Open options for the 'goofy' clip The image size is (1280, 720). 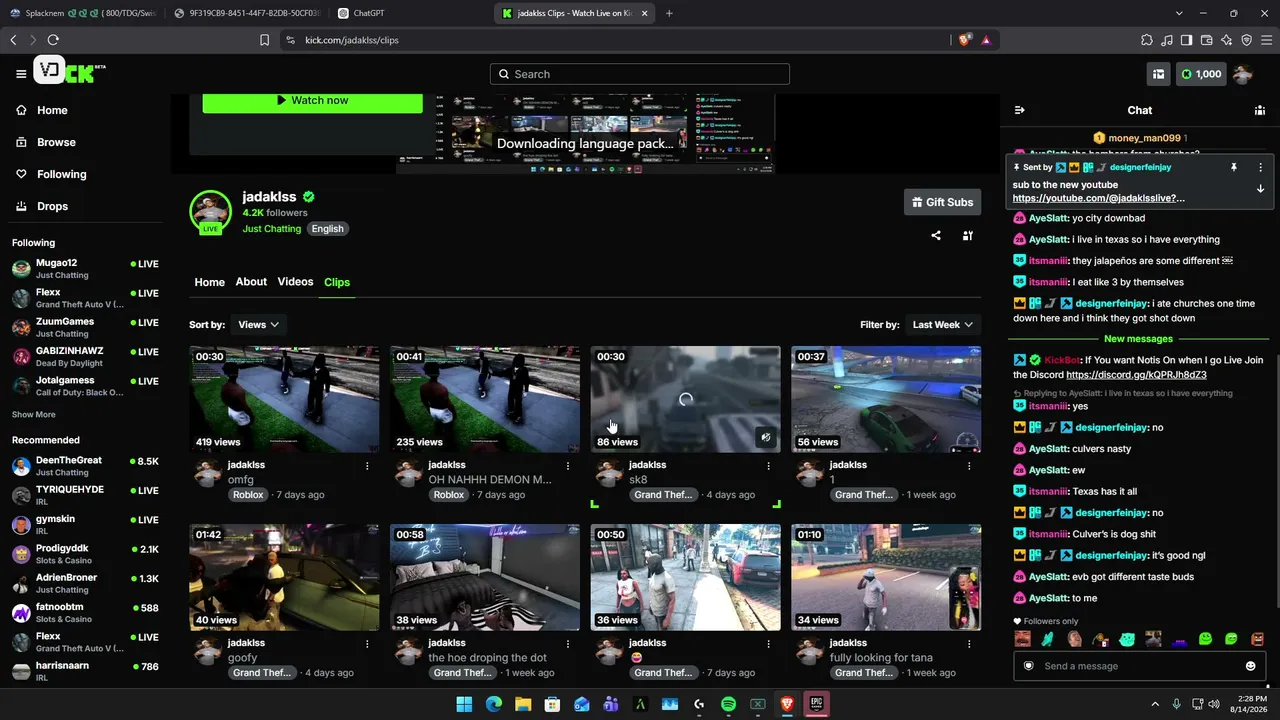[x=367, y=643]
